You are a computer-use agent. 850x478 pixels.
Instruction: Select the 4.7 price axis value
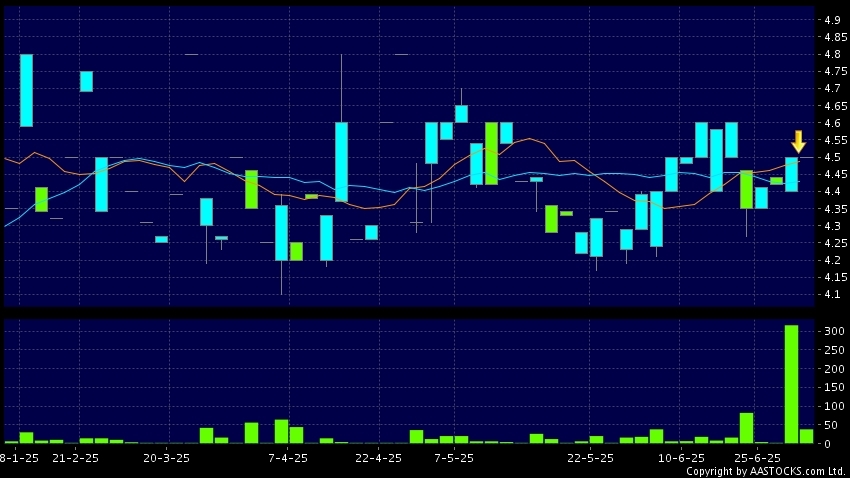pos(832,88)
